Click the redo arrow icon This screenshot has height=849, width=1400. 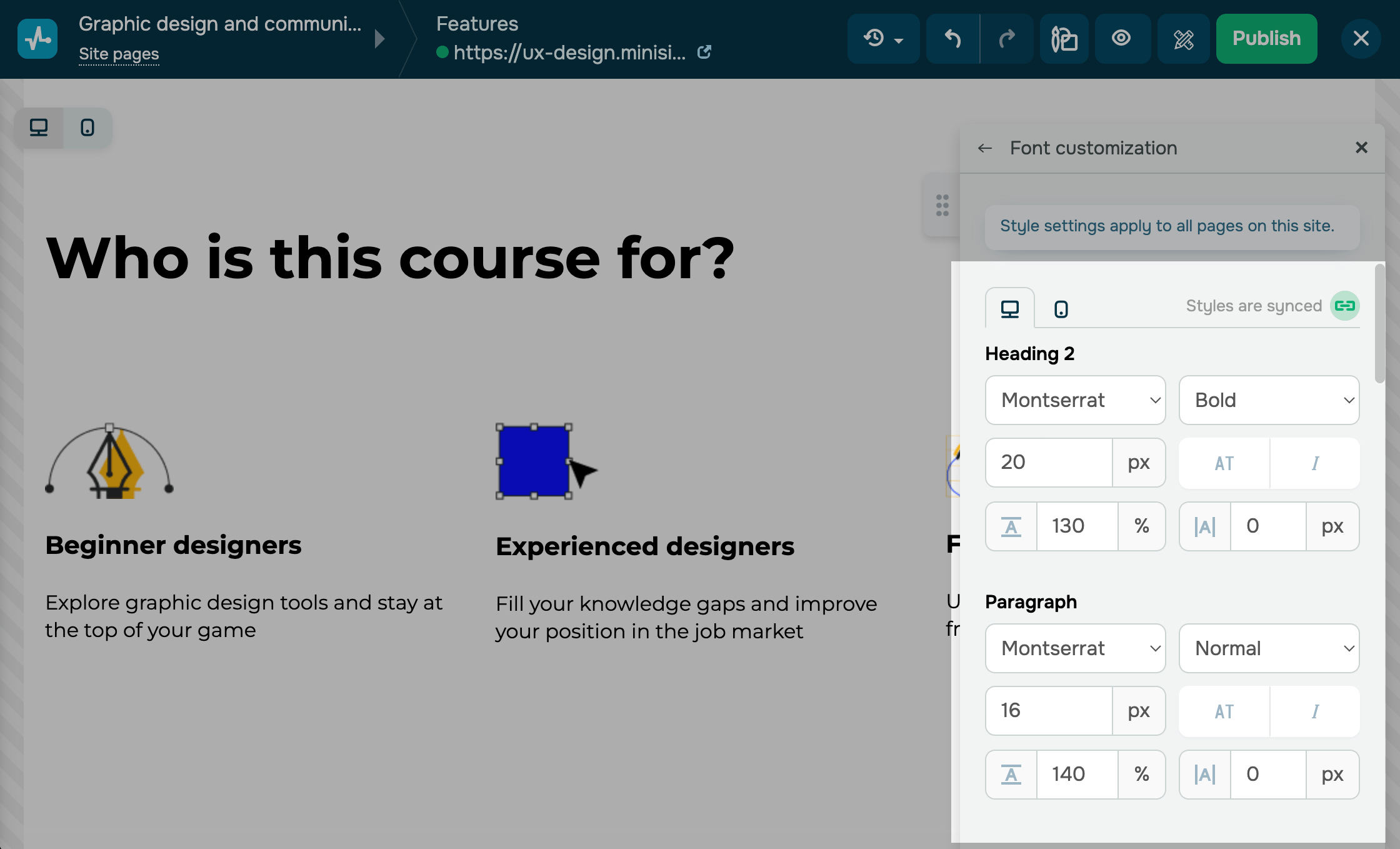(1006, 39)
